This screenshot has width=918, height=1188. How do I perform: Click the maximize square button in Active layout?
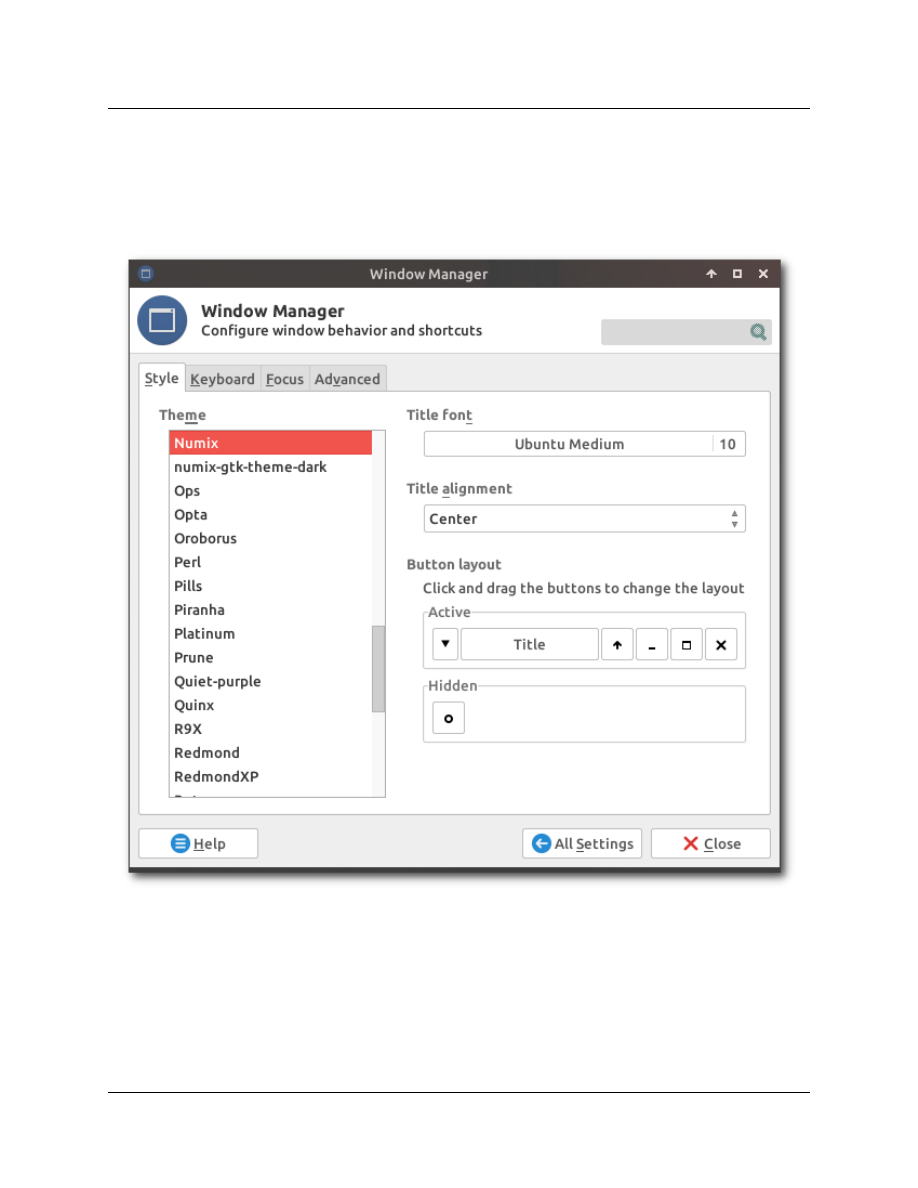686,645
